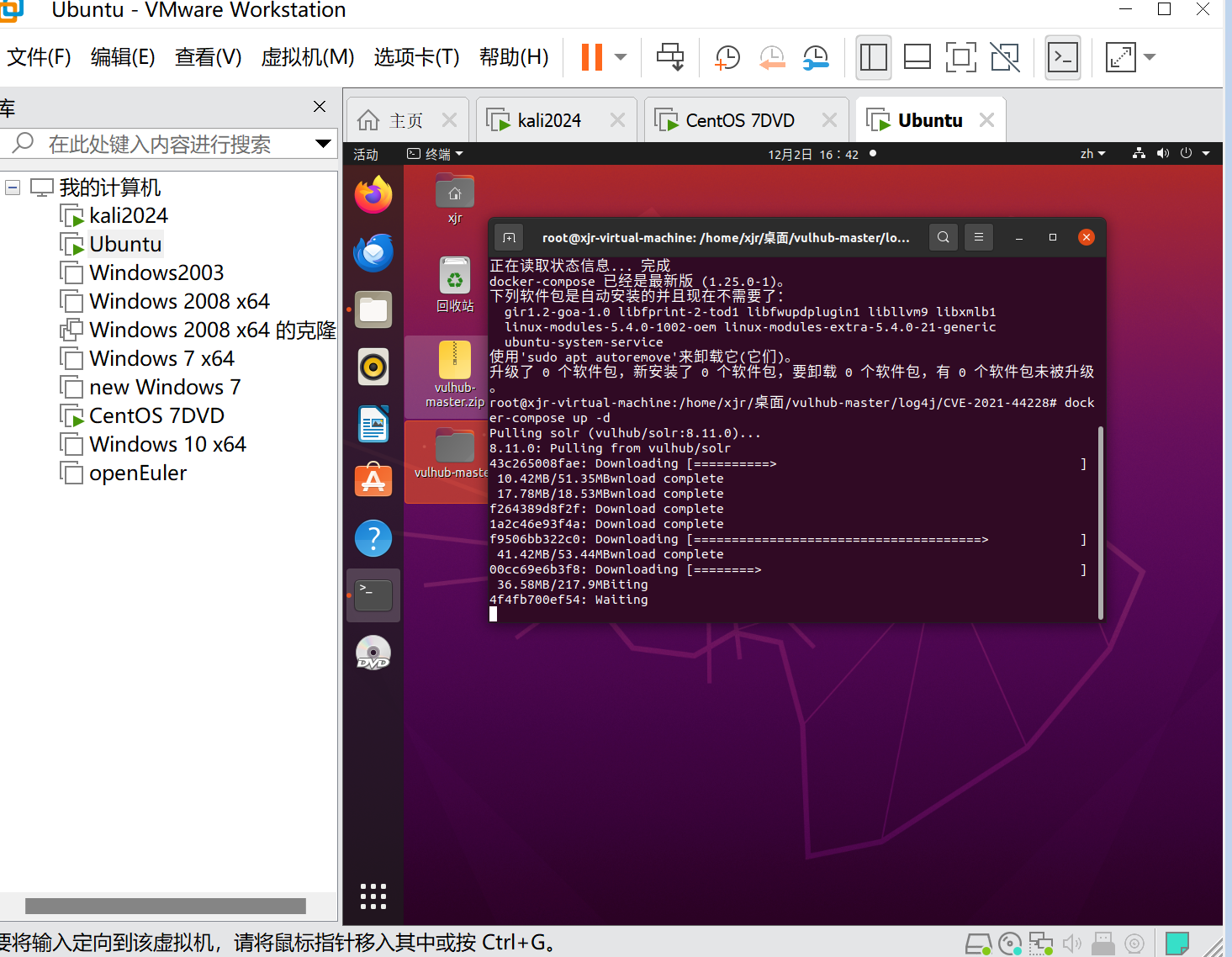Toggle Unity mode icon
The height and width of the screenshot is (957, 1232).
(1005, 57)
